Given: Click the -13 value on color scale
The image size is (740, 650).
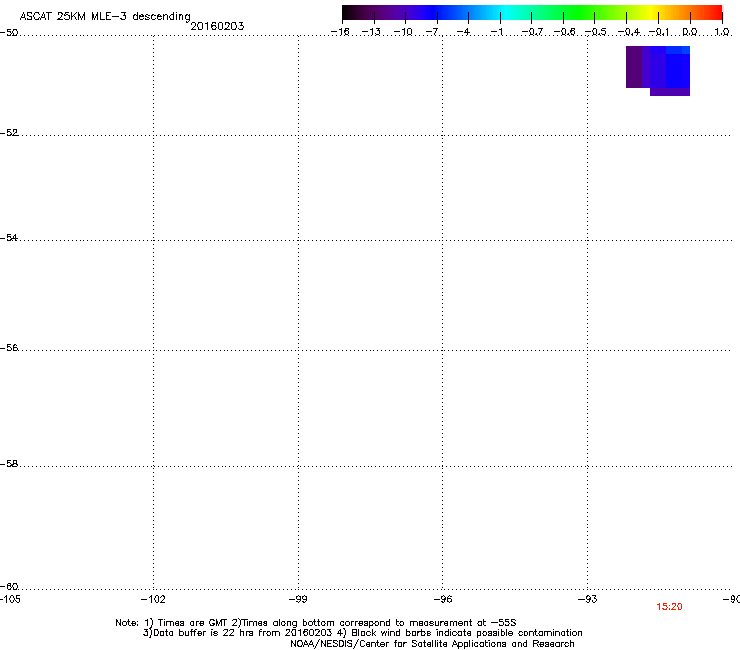Looking at the screenshot, I should [x=371, y=32].
